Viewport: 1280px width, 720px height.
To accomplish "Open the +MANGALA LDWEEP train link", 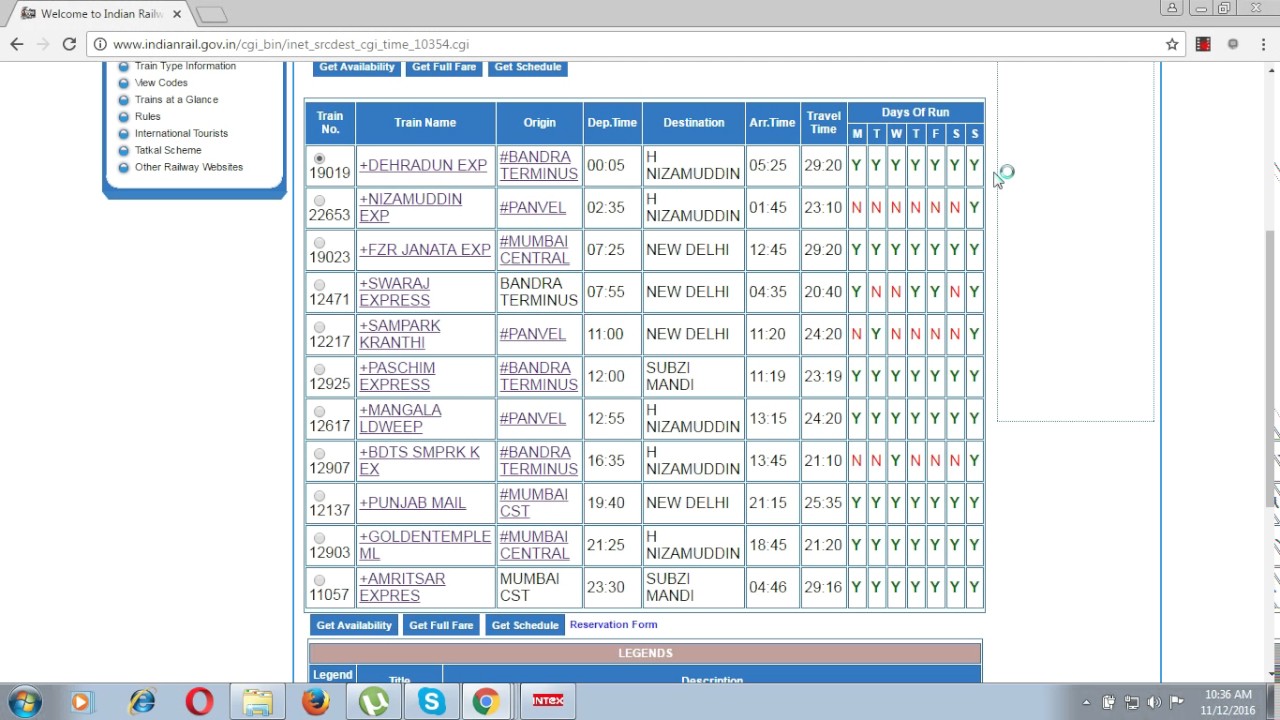I will tap(400, 418).
